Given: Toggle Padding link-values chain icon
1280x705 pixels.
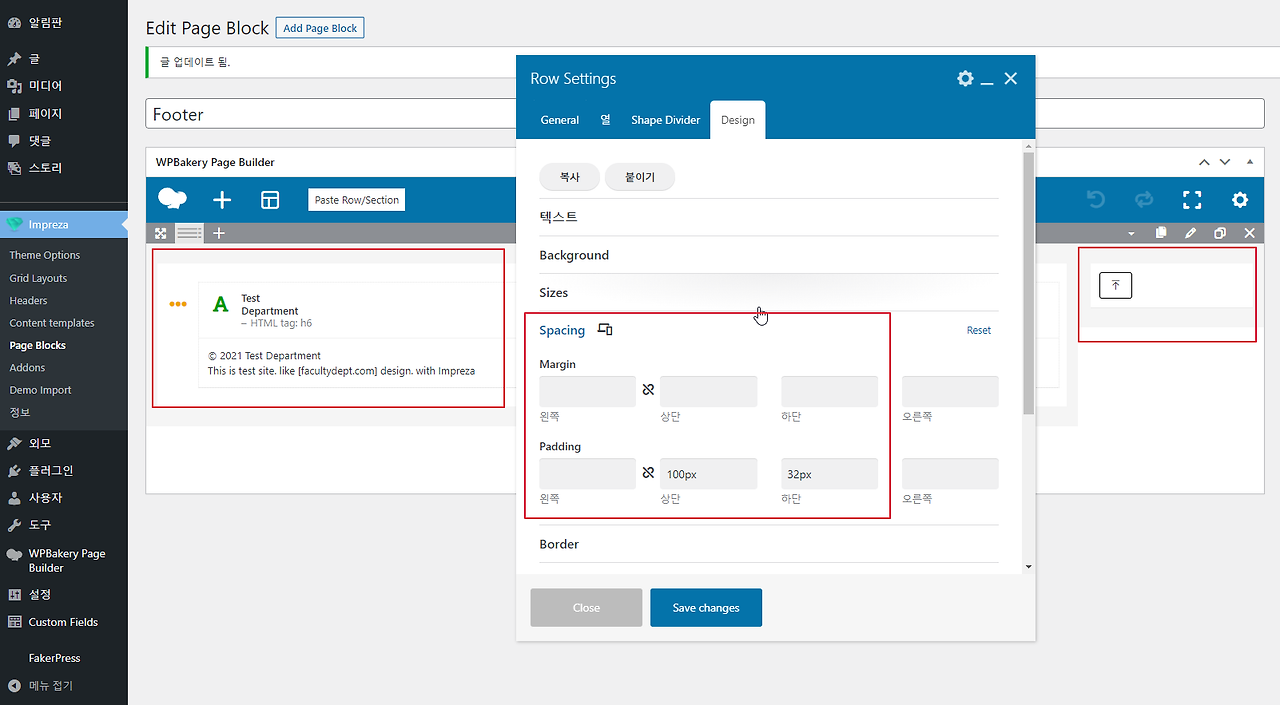Looking at the screenshot, I should (x=648, y=472).
